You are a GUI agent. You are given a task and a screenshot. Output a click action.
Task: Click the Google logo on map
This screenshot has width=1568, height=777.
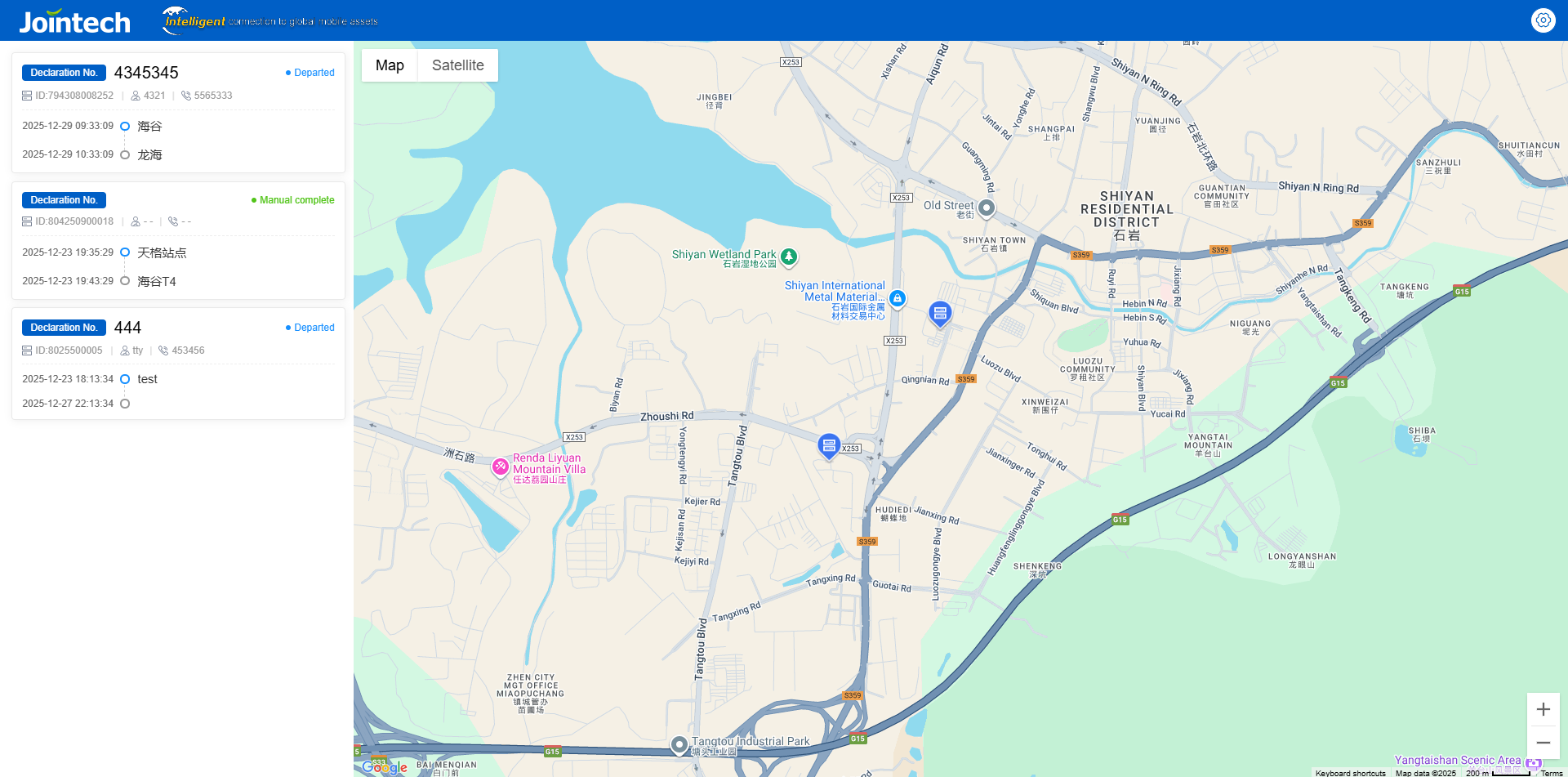385,766
